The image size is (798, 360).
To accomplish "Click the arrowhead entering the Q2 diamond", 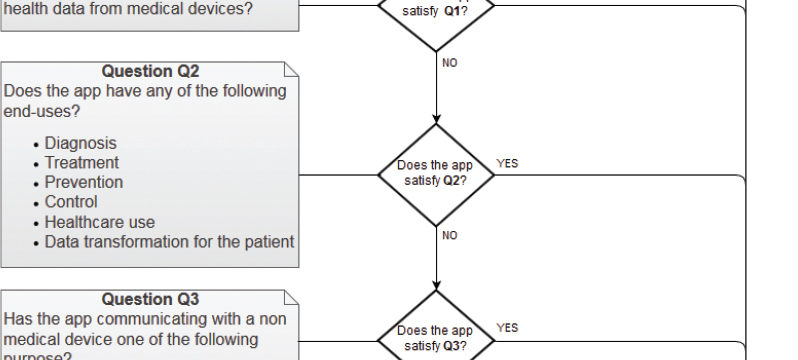I will (x=436, y=119).
